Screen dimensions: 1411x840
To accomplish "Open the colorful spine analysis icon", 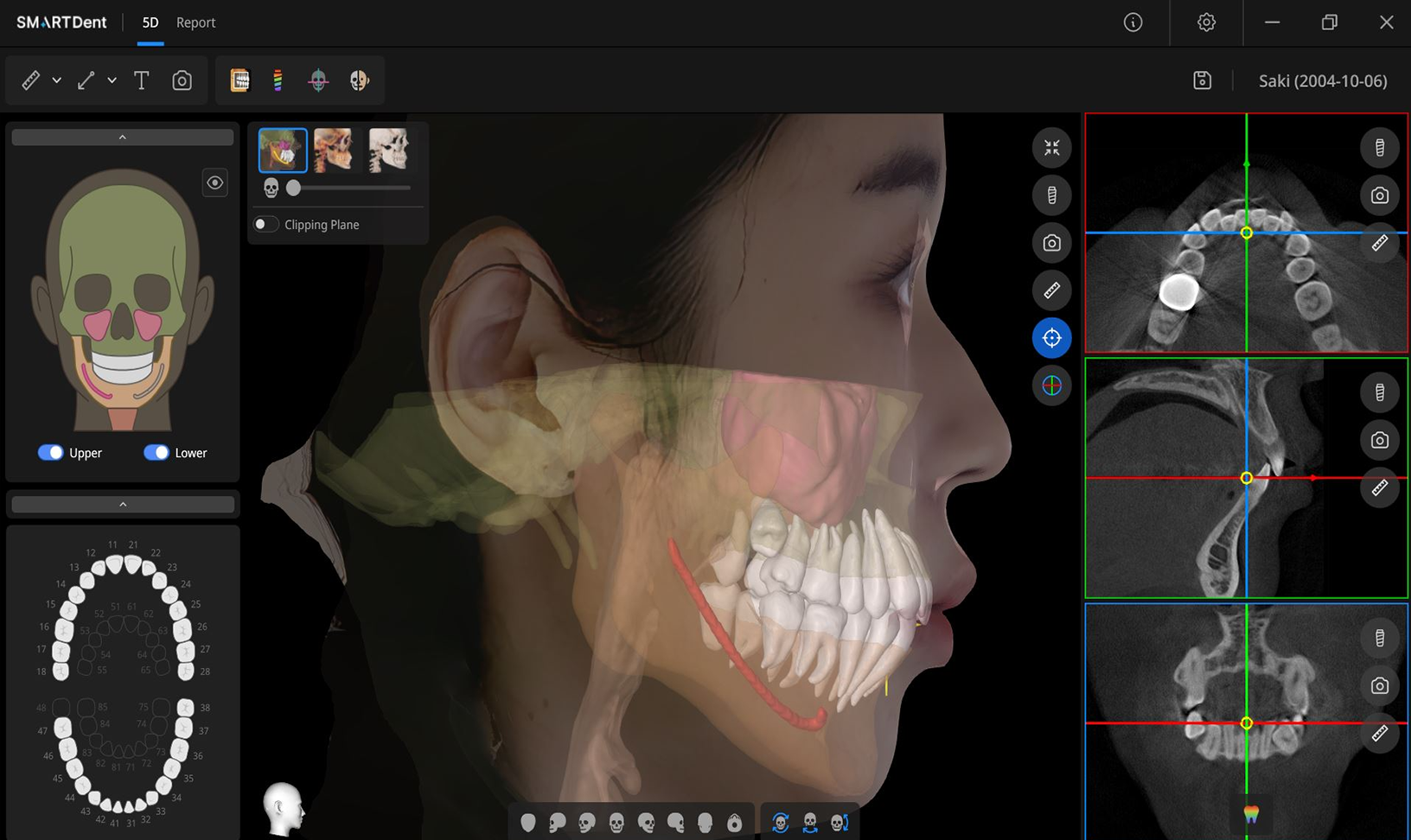I will point(278,80).
